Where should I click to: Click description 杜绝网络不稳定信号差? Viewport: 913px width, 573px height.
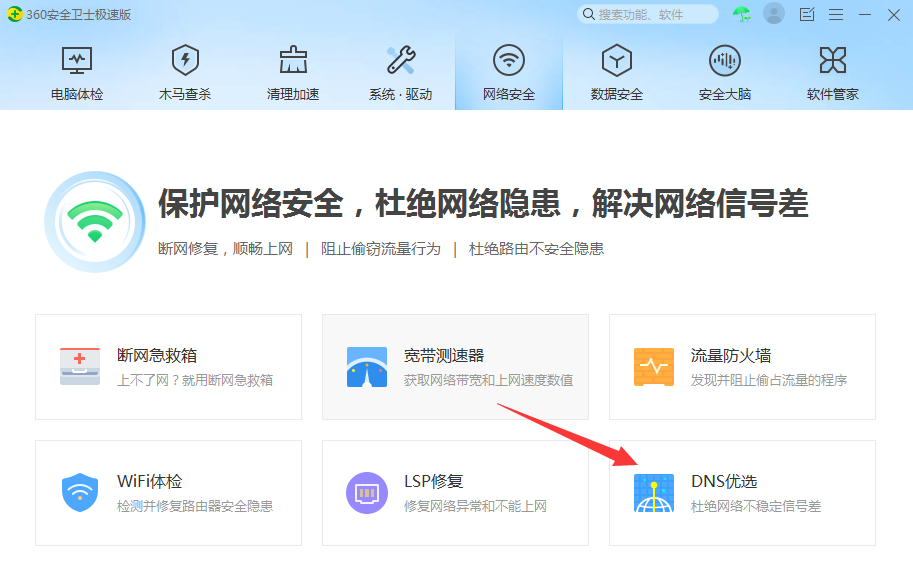coord(756,506)
